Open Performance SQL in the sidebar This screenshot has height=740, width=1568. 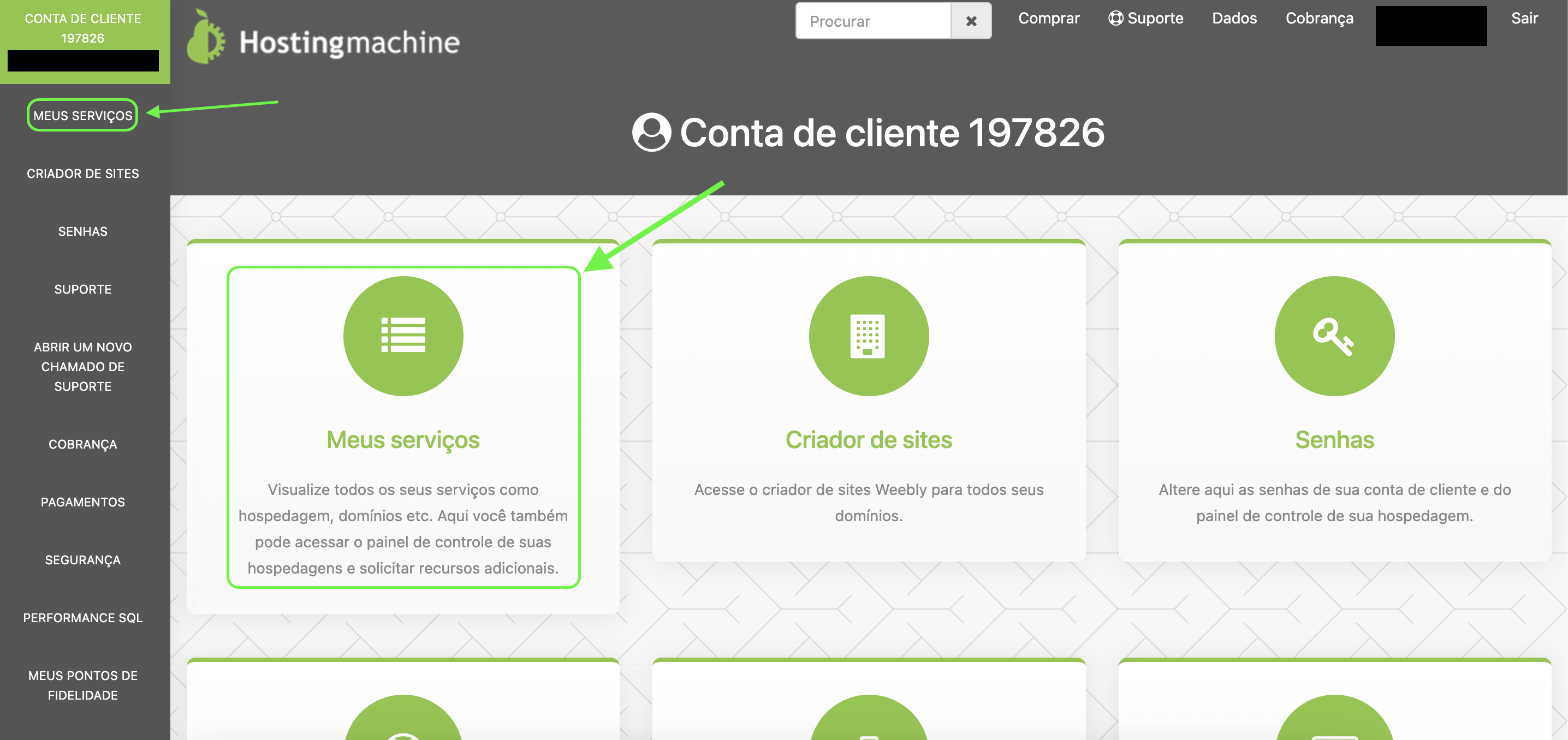[83, 618]
